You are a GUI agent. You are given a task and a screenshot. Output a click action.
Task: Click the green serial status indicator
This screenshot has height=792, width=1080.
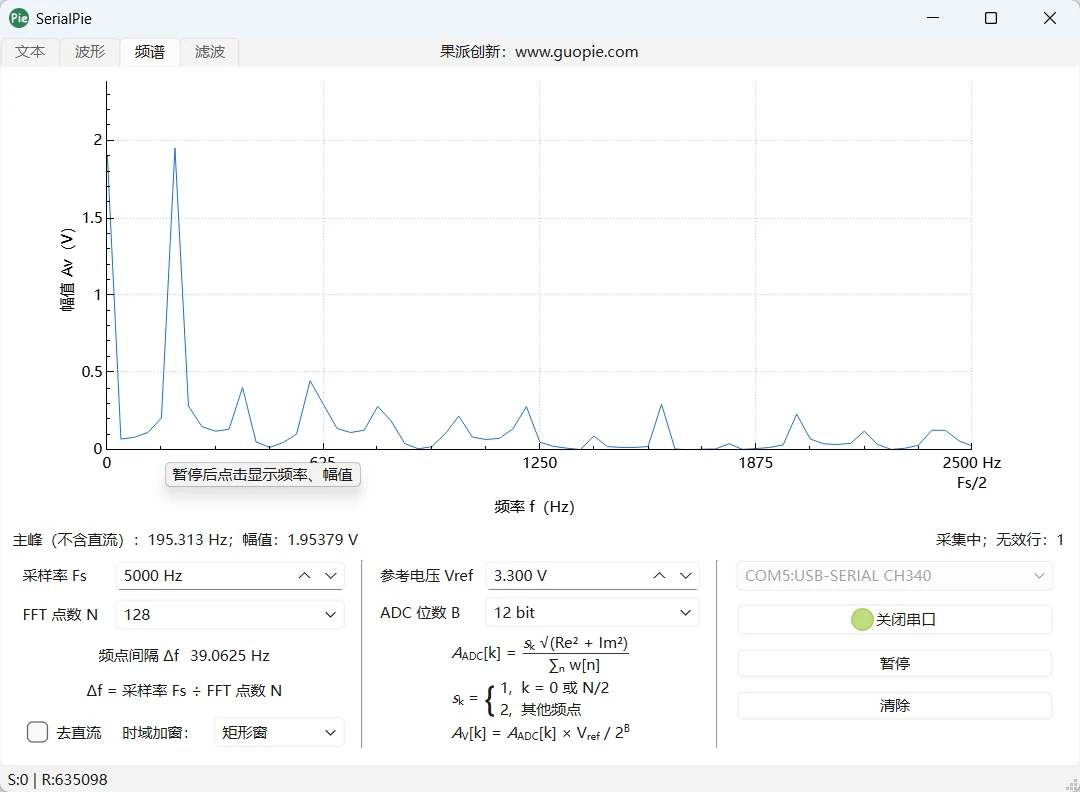[x=862, y=619]
